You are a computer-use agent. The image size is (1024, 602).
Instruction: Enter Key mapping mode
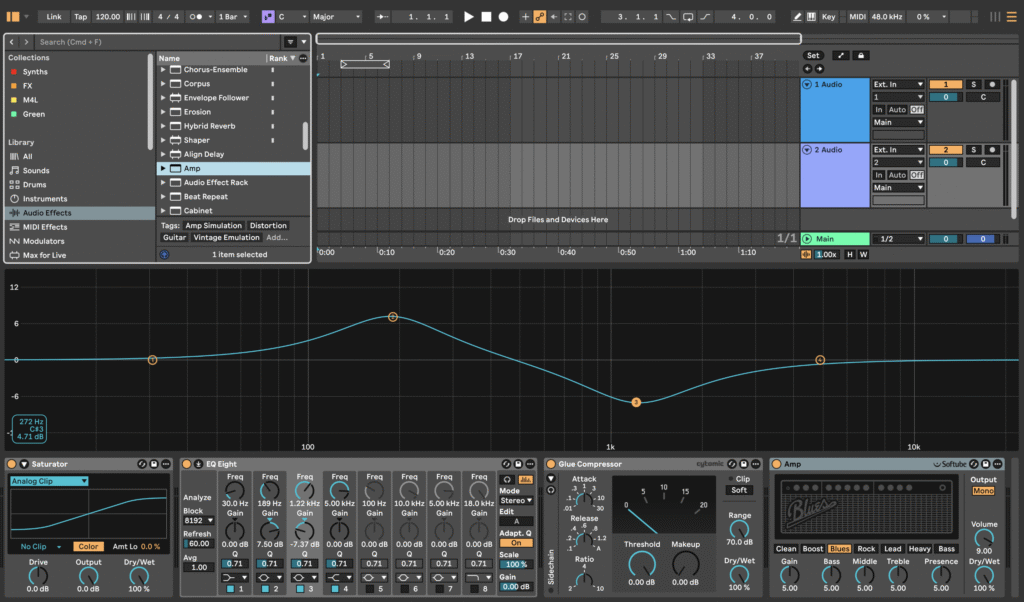point(829,16)
